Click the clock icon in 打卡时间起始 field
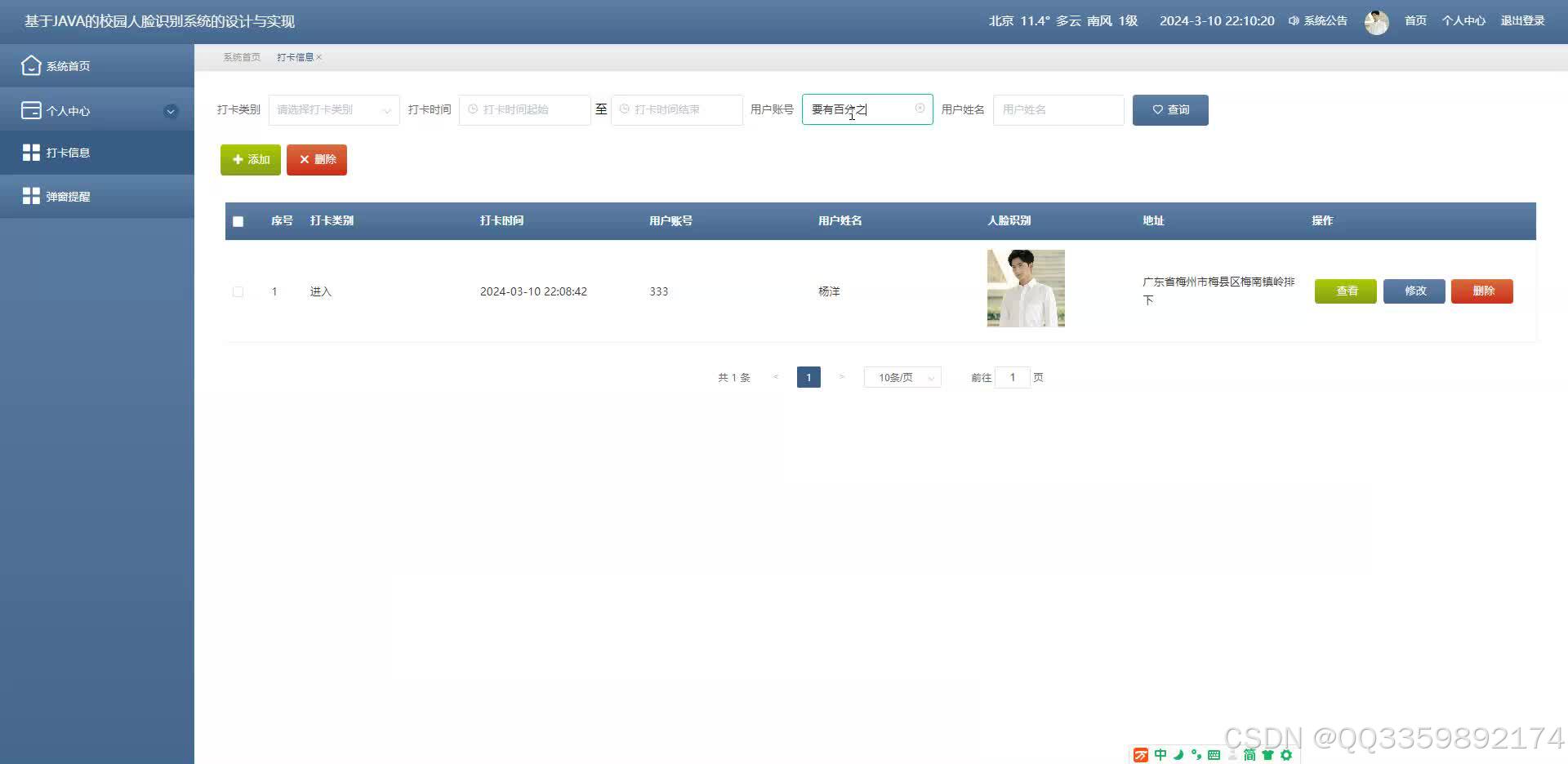 pos(473,109)
